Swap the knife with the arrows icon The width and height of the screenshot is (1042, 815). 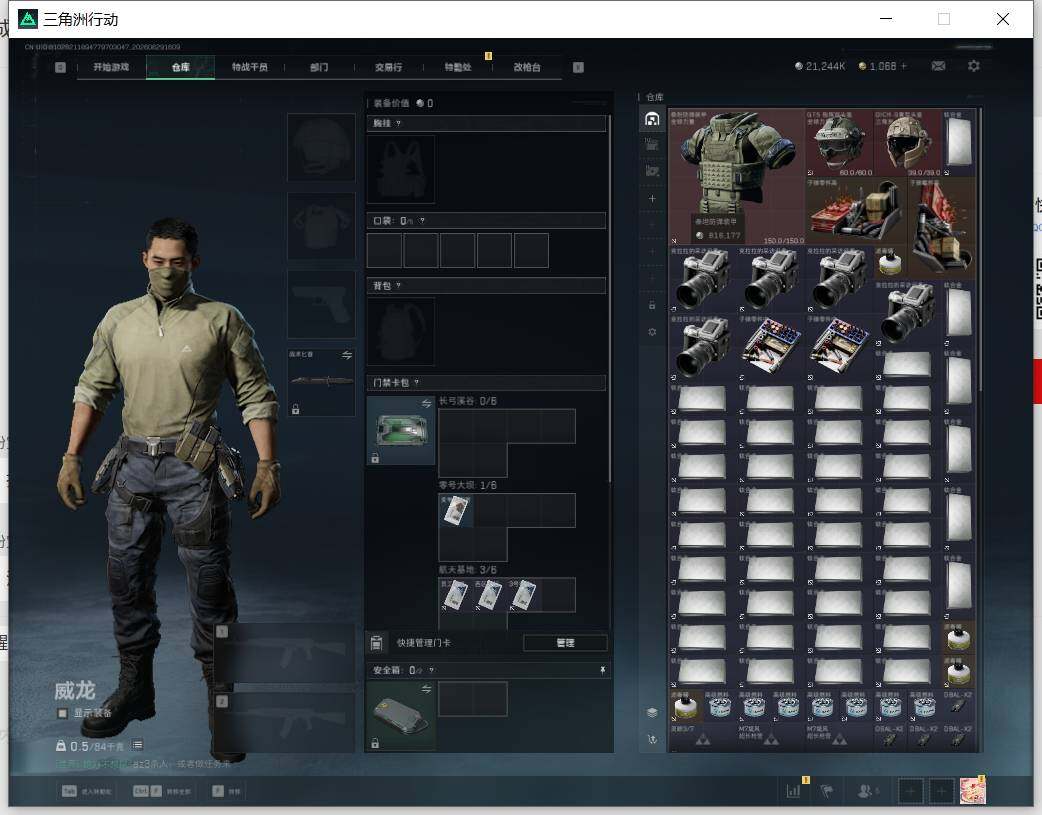(347, 355)
